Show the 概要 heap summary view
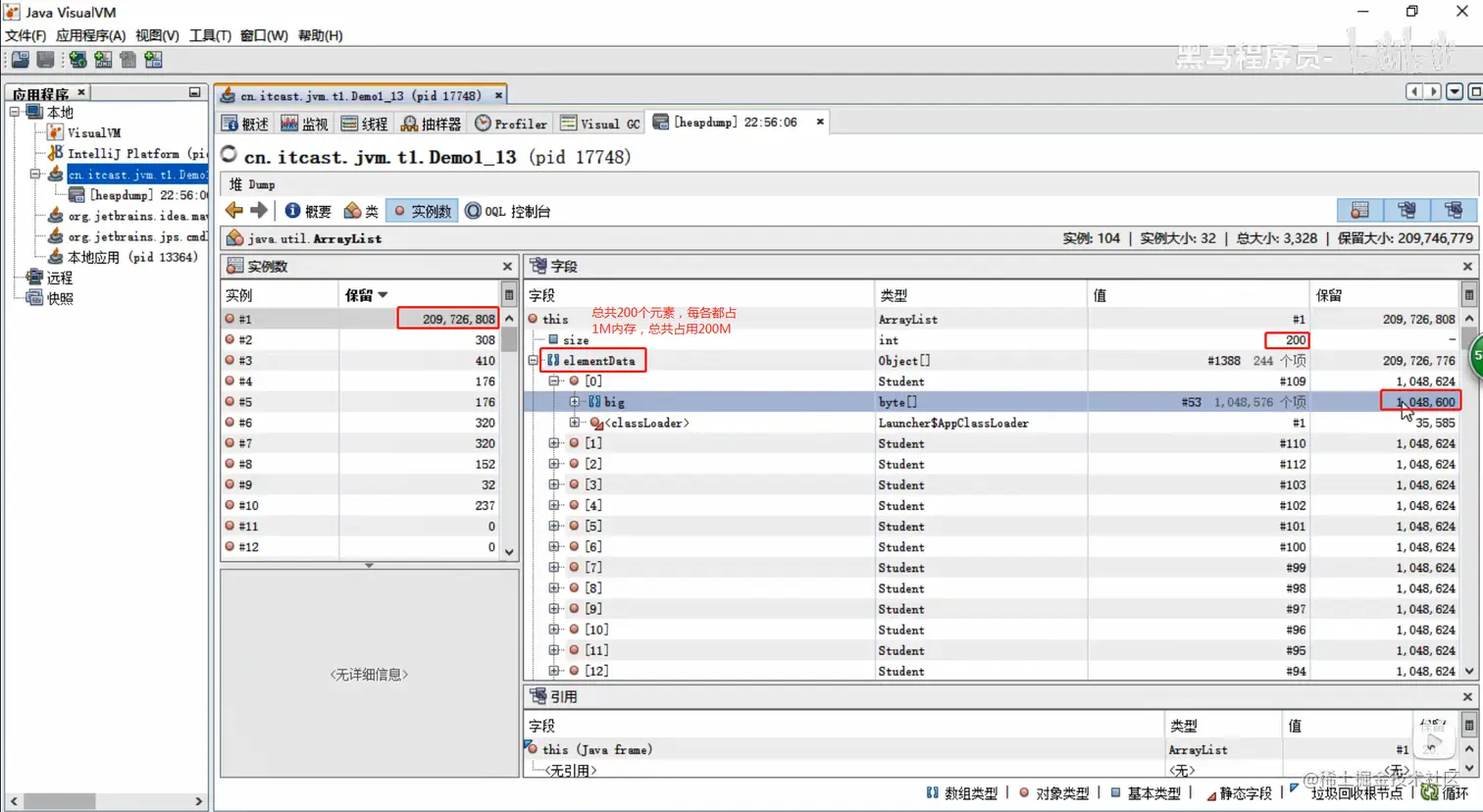The image size is (1483, 812). [x=308, y=211]
